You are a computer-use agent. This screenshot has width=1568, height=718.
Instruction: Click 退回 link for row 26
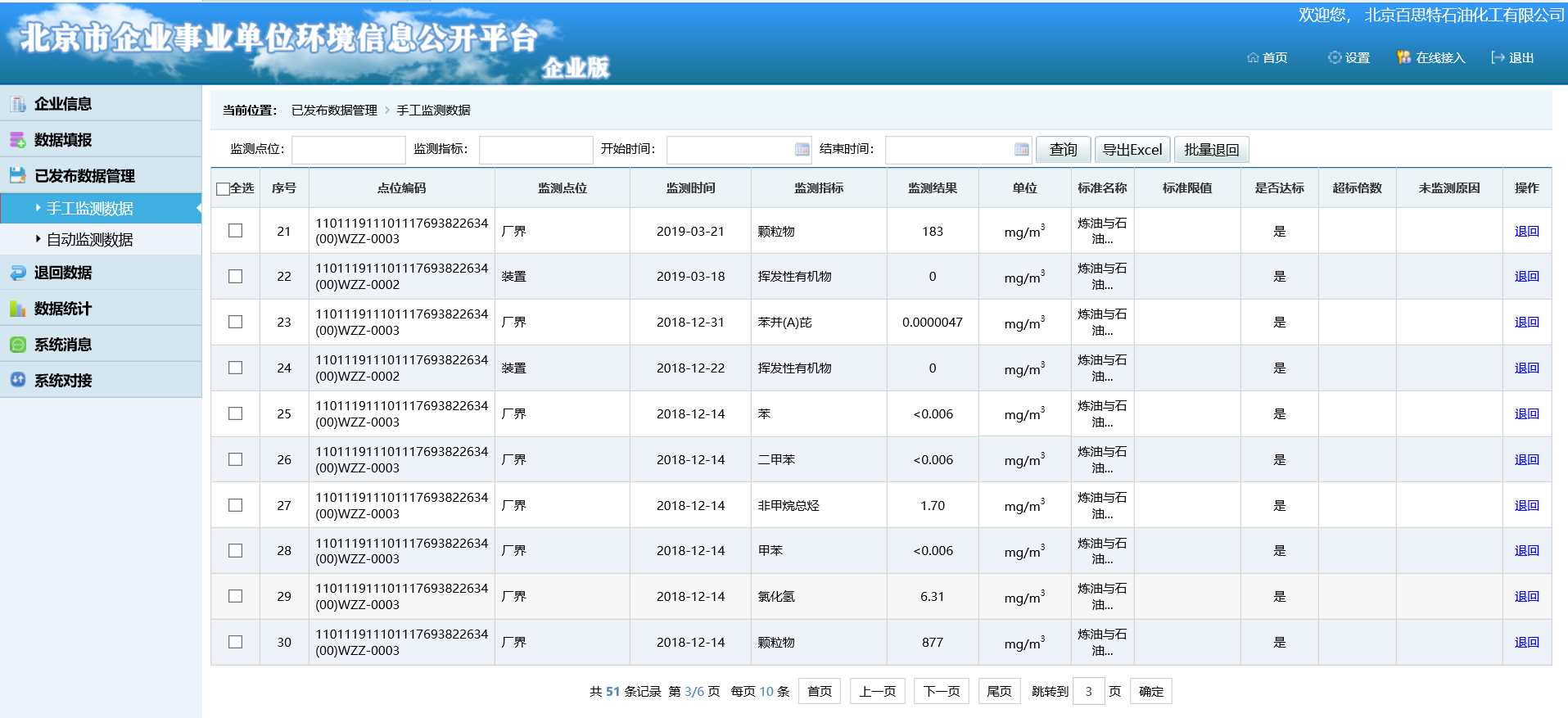tap(1526, 459)
